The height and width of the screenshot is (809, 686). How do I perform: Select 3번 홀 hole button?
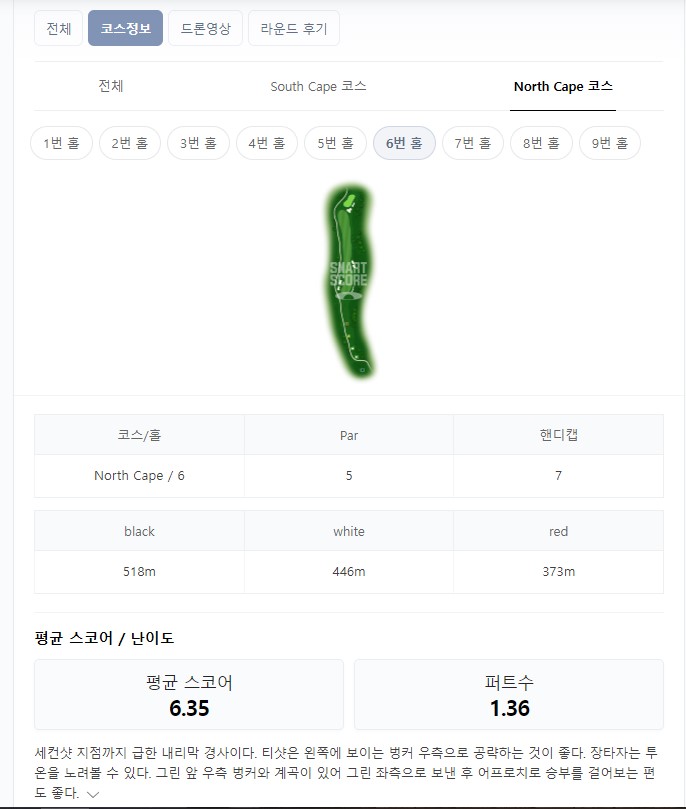click(198, 143)
